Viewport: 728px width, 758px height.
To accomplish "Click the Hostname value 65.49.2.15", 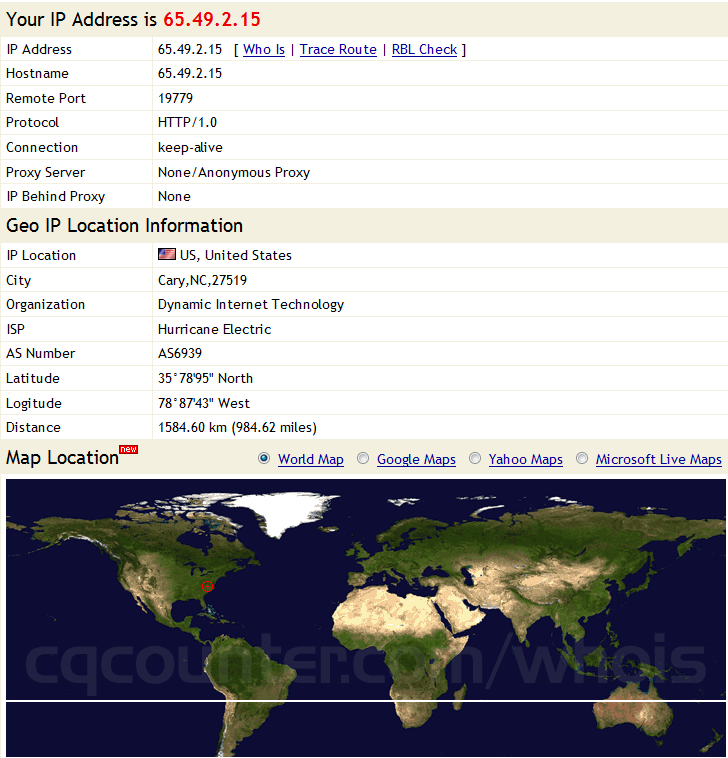I will tap(189, 73).
